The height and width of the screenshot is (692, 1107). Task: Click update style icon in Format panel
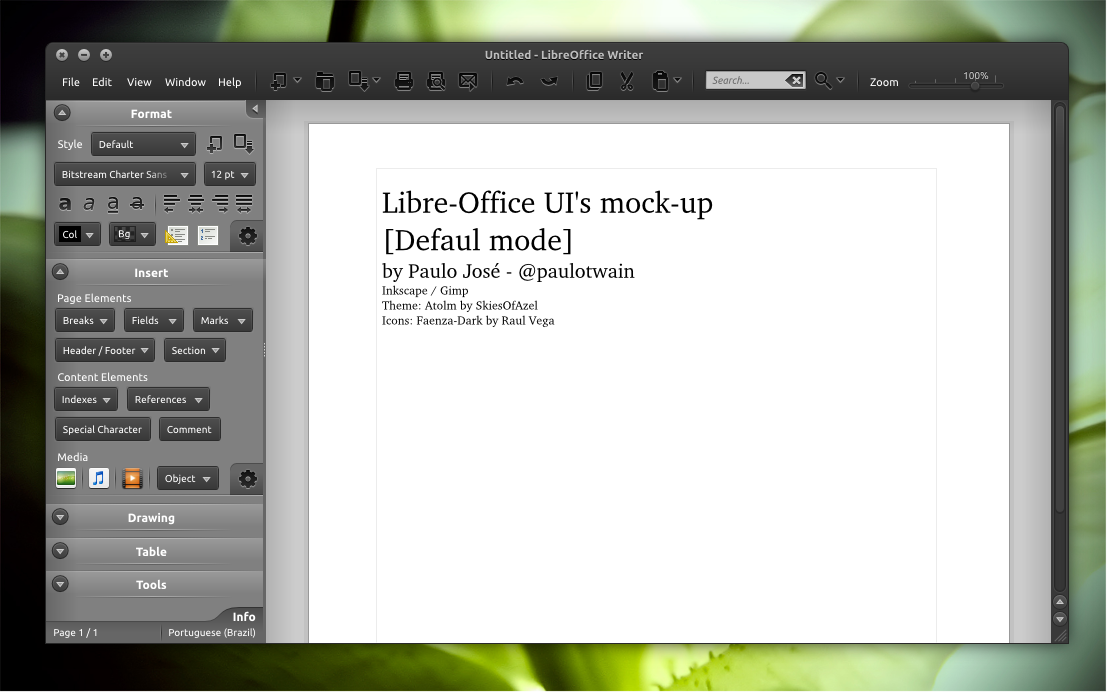(244, 143)
